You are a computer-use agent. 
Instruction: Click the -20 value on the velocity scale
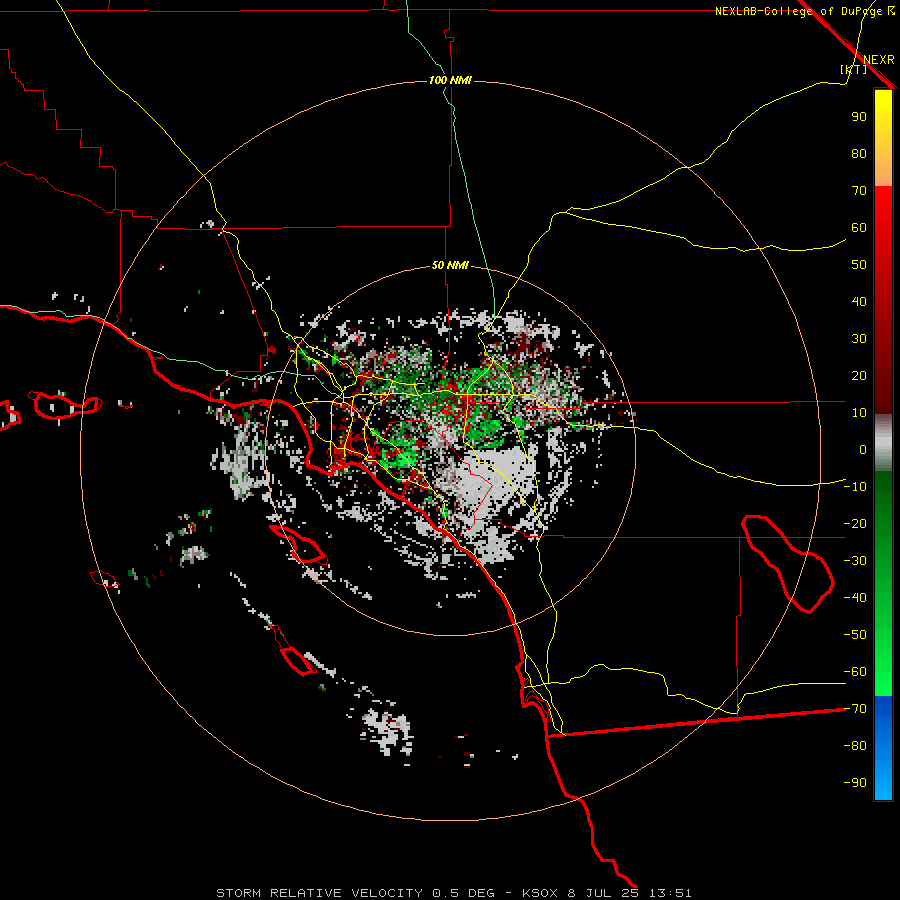click(x=855, y=523)
